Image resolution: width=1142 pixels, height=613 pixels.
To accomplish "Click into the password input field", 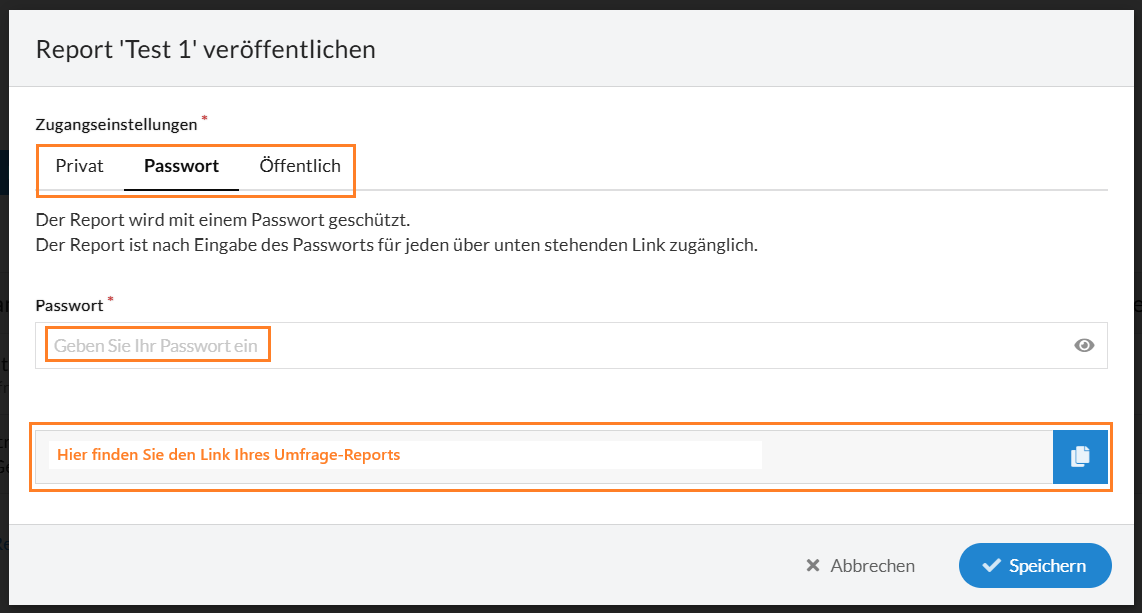I will click(x=400, y=344).
